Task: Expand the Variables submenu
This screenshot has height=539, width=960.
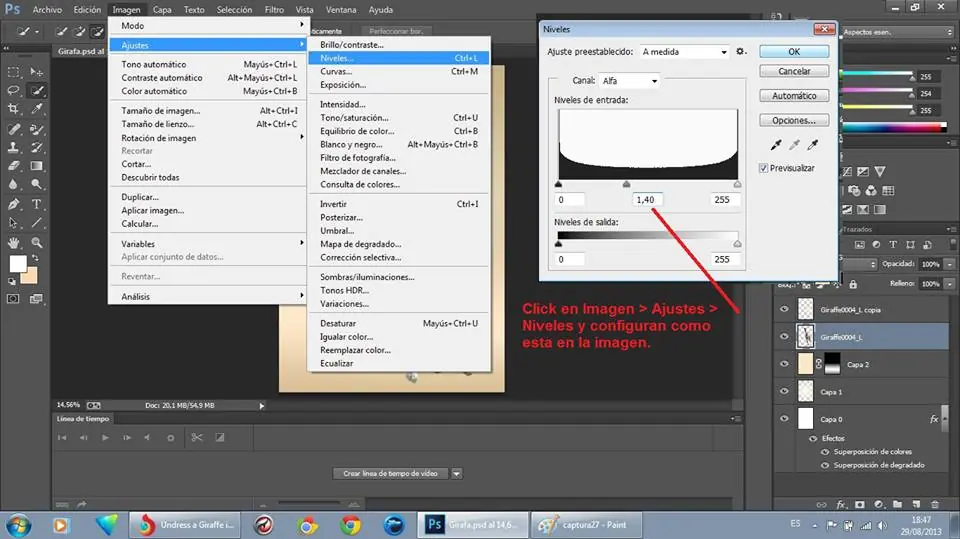Action: (208, 244)
